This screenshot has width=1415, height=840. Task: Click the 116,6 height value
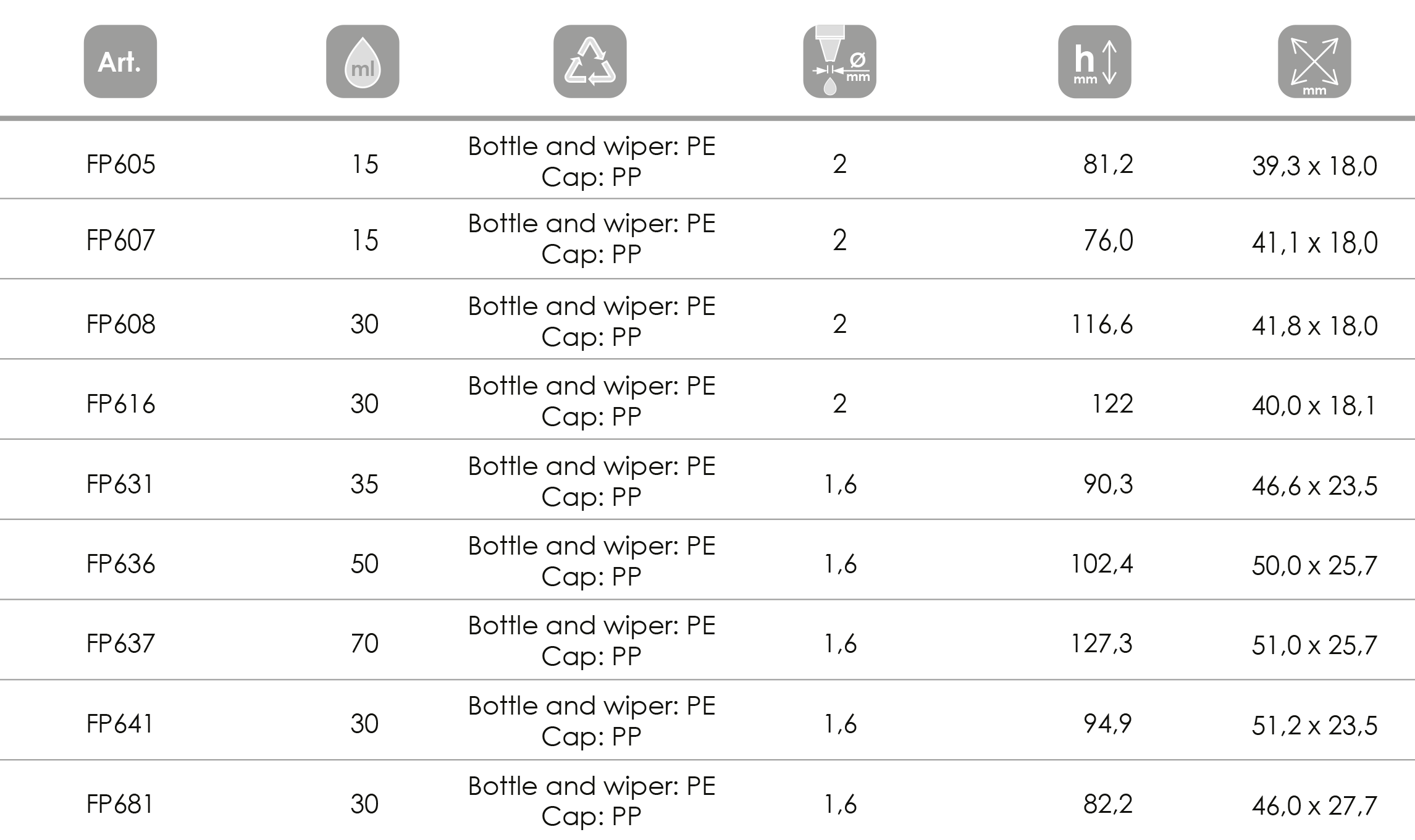click(x=1102, y=324)
